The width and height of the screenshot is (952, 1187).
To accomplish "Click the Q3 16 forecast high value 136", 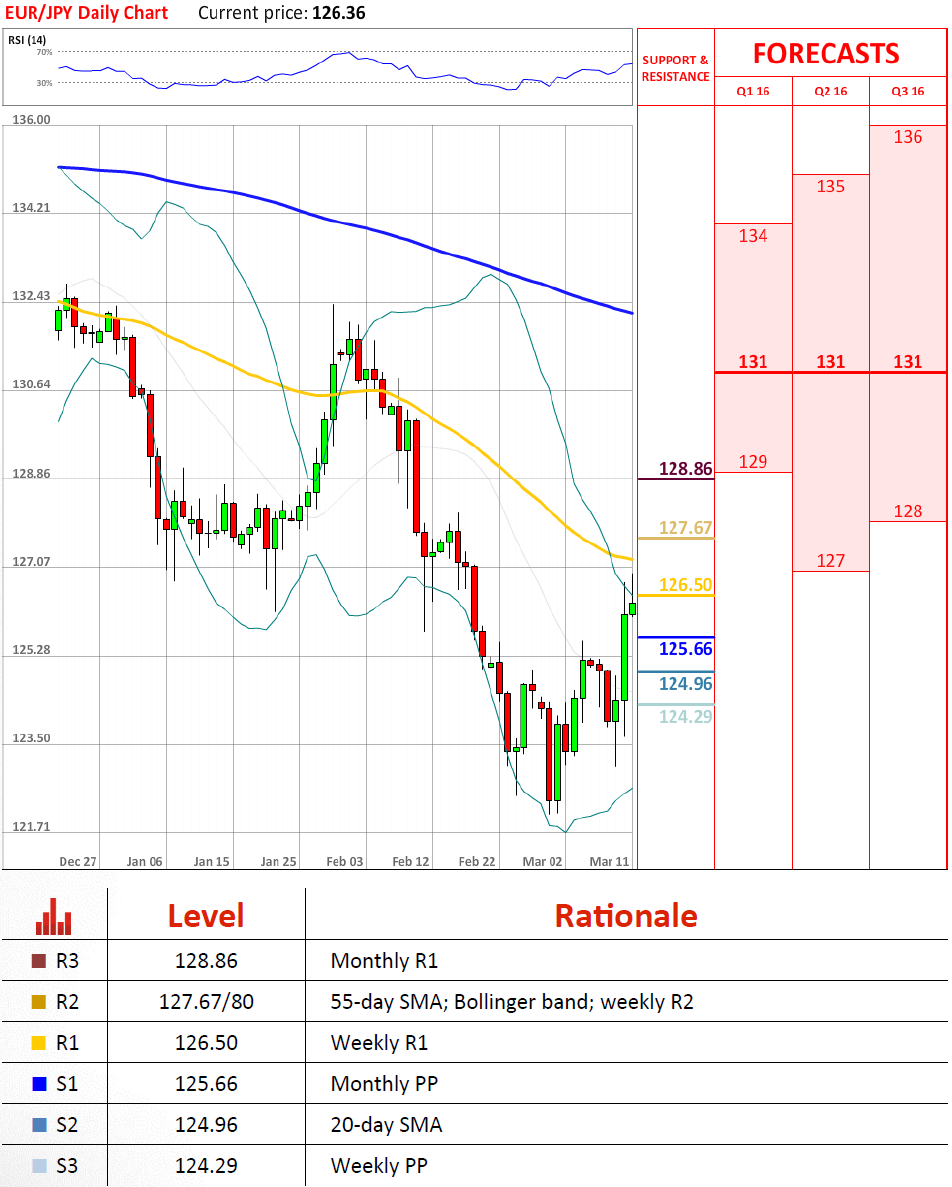I will coord(908,137).
